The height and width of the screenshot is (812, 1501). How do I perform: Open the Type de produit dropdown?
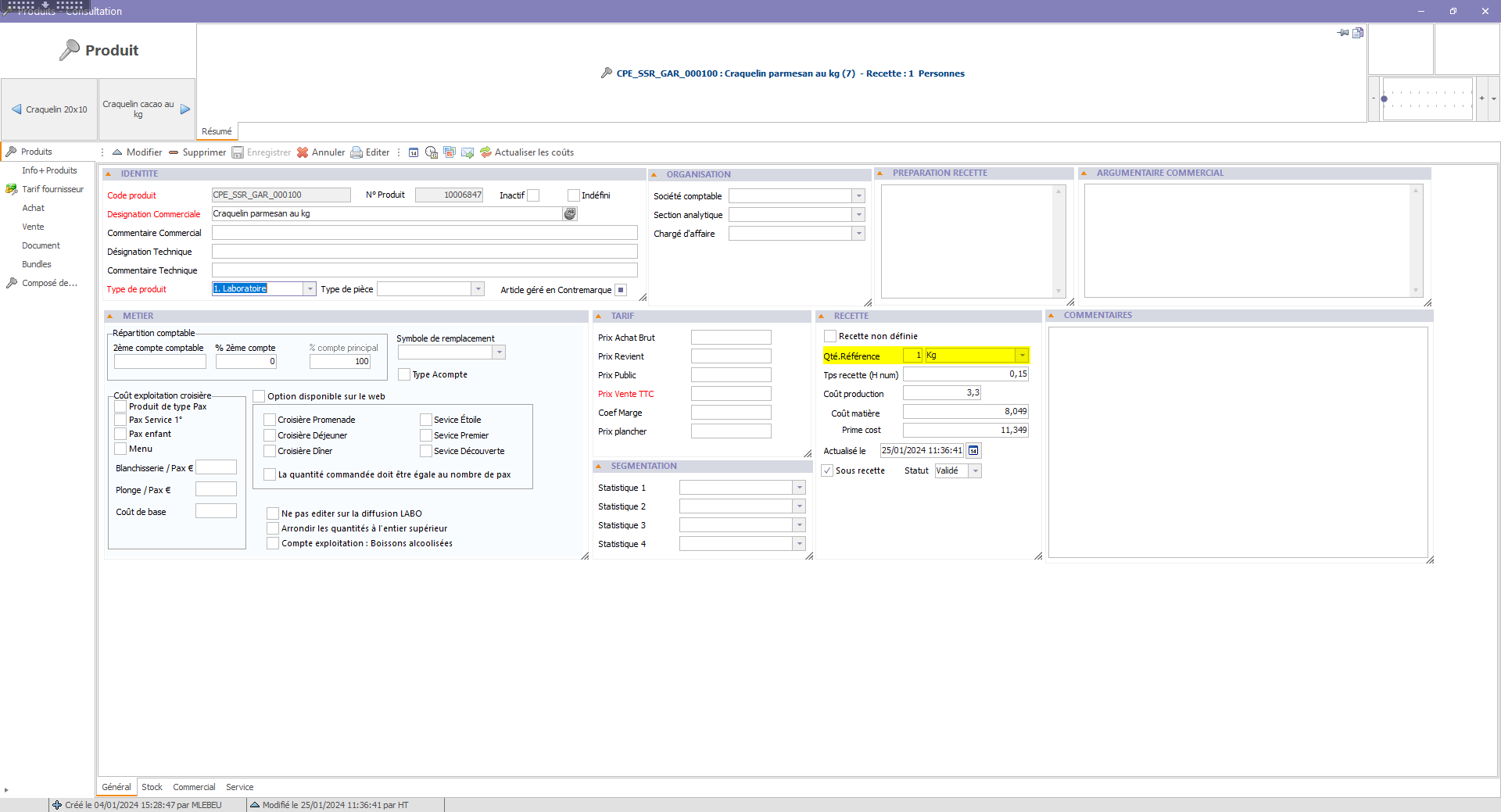(x=310, y=289)
